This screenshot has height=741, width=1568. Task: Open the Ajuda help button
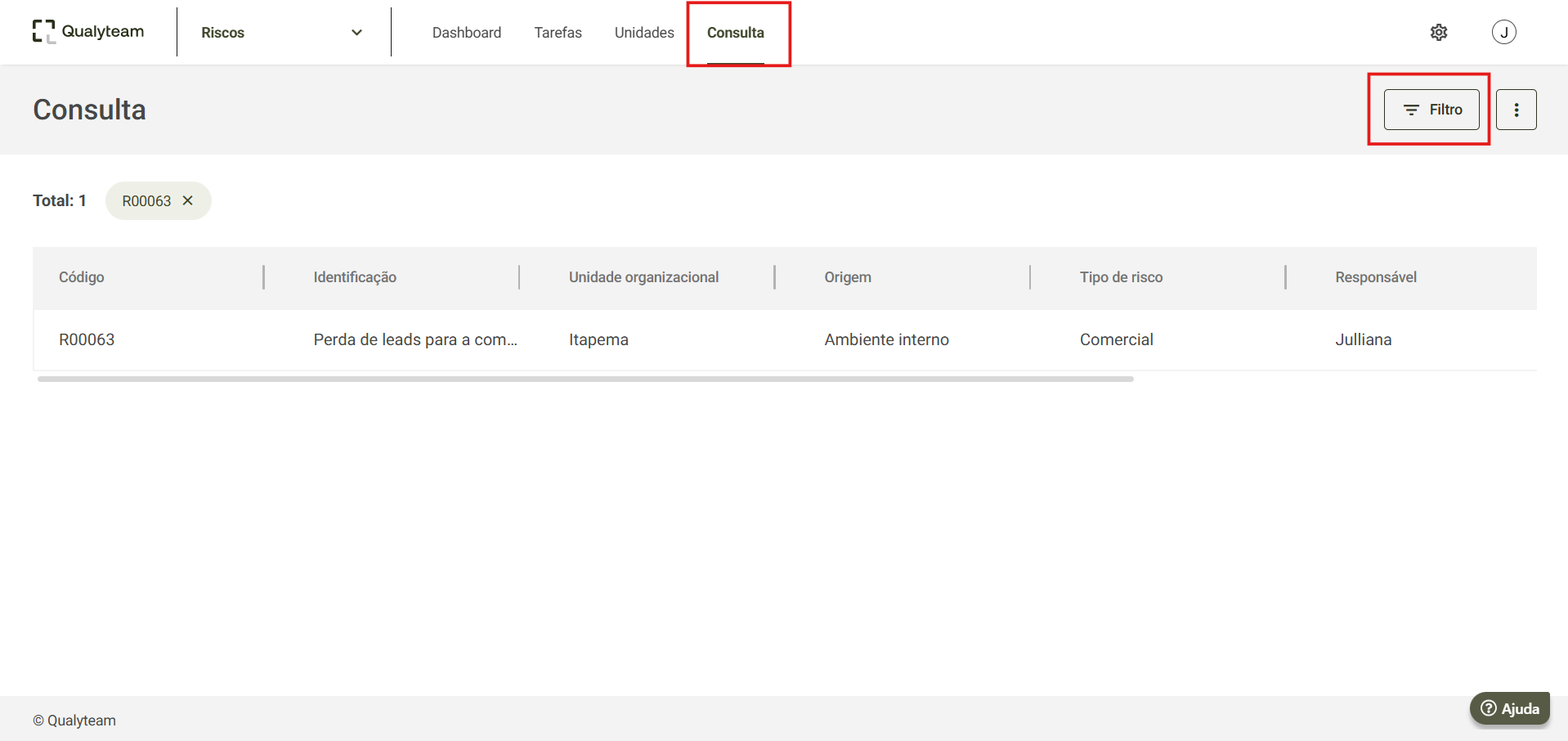[x=1510, y=708]
